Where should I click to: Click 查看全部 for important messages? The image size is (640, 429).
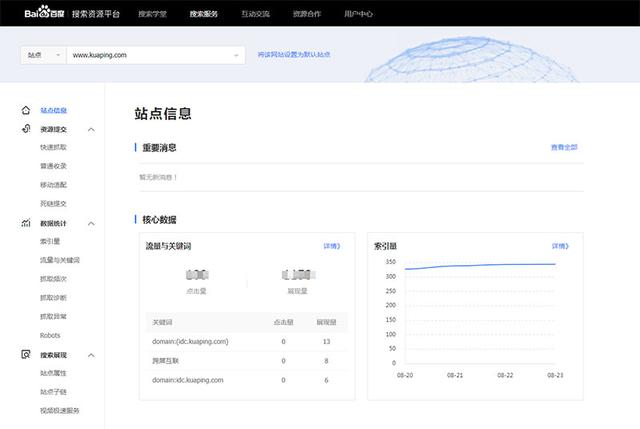[x=564, y=147]
